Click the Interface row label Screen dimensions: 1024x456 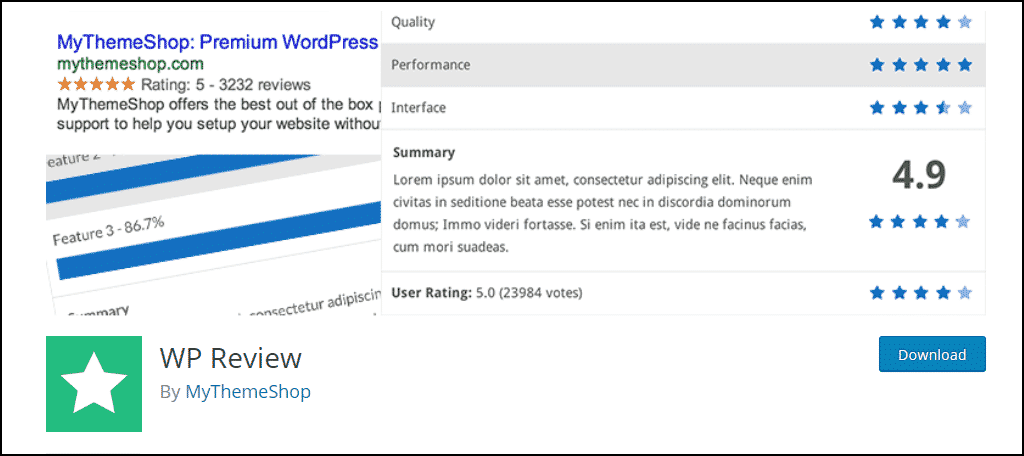(419, 108)
